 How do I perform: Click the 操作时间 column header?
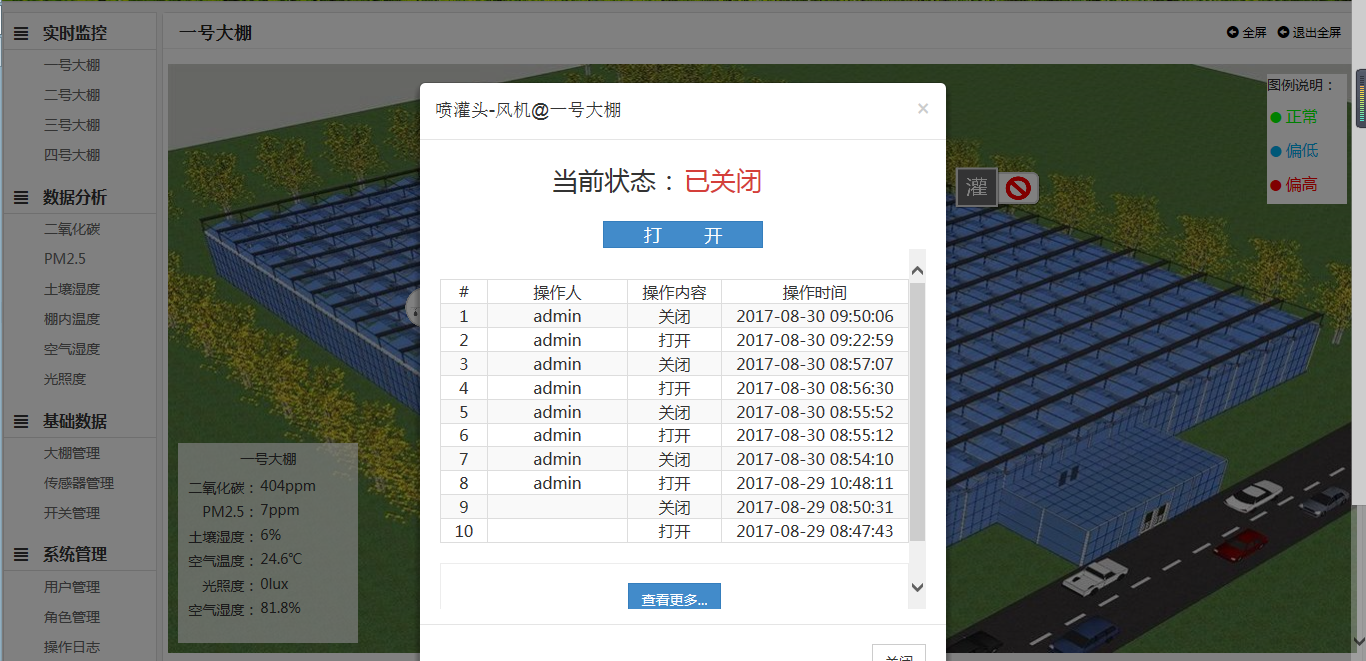point(814,292)
